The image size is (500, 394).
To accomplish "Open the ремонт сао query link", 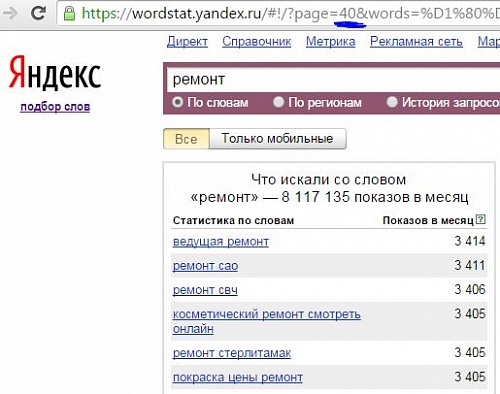I will point(205,266).
